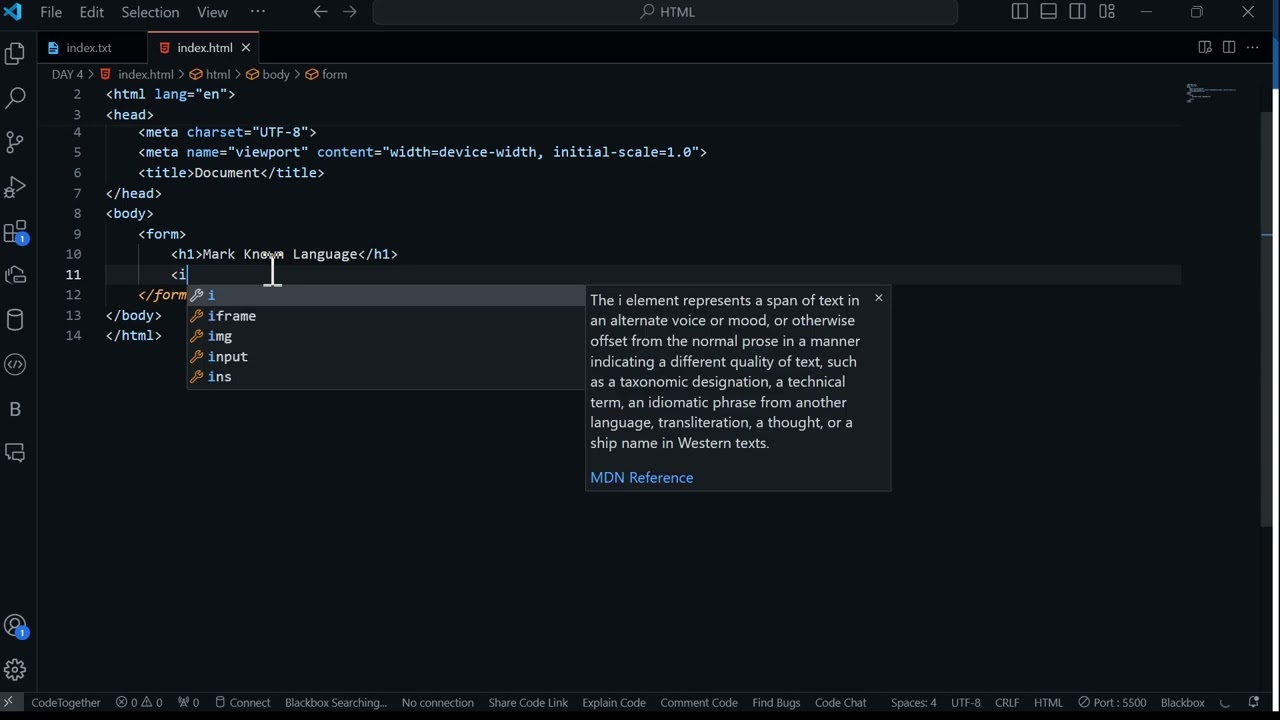Toggle primary side bar layout icon
The width and height of the screenshot is (1280, 720).
point(1020,12)
